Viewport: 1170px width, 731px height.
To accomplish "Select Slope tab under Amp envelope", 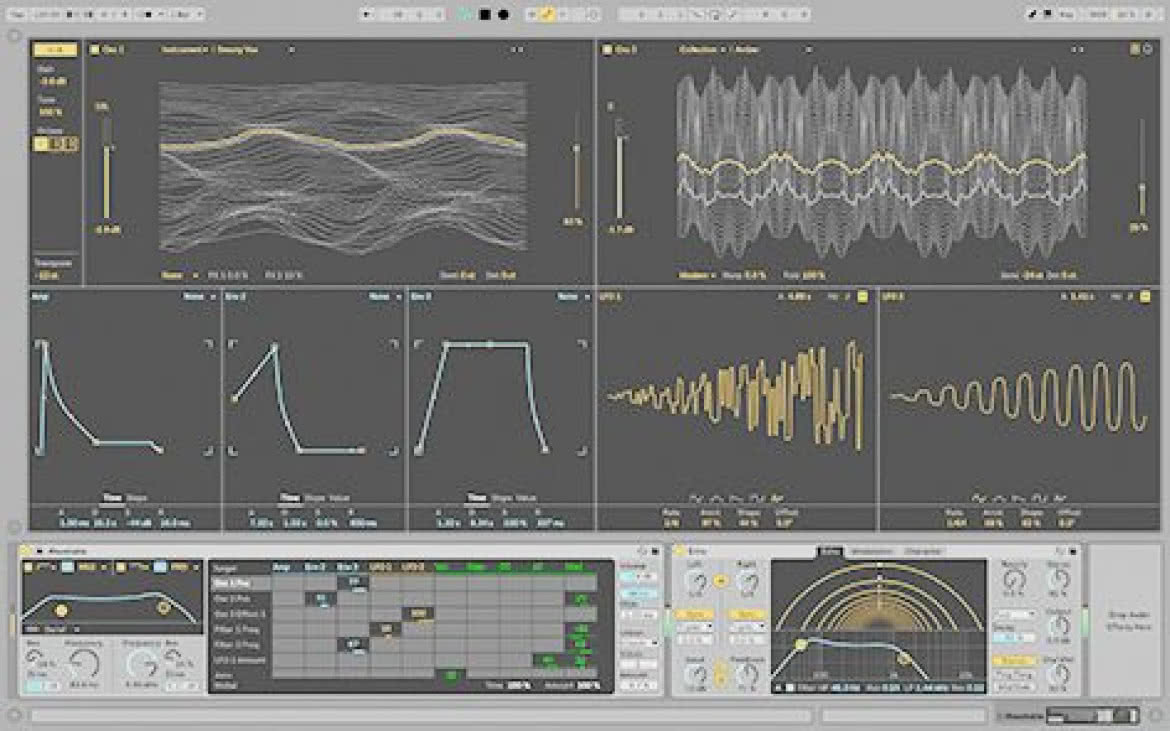I will tap(137, 498).
